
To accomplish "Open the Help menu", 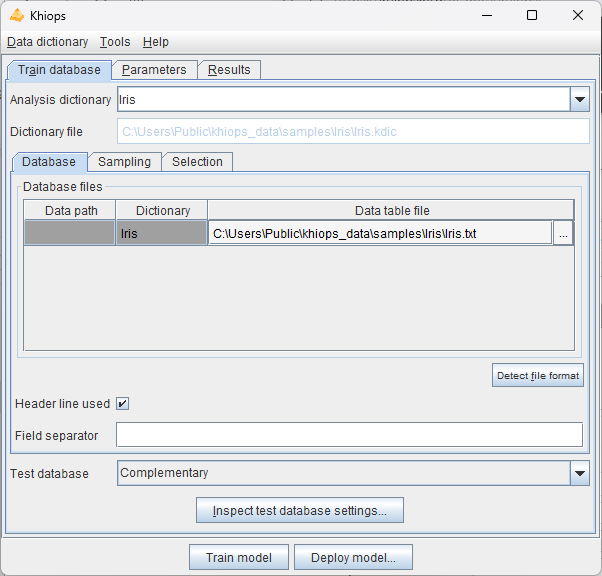I will 155,42.
